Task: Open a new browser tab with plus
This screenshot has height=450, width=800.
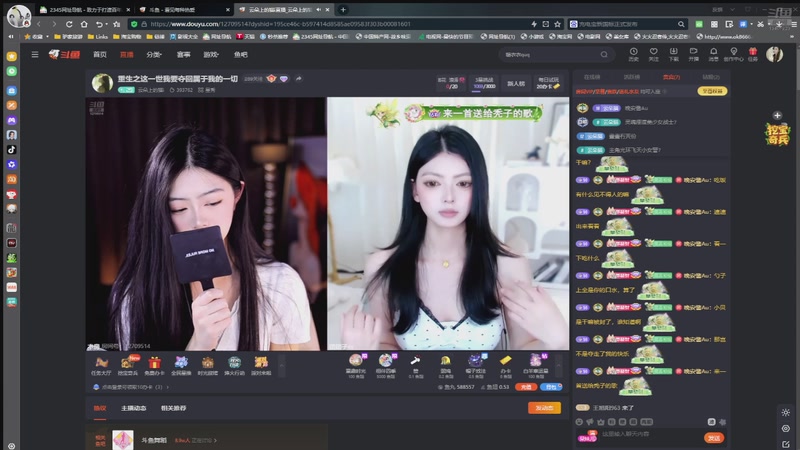Action: pos(343,9)
